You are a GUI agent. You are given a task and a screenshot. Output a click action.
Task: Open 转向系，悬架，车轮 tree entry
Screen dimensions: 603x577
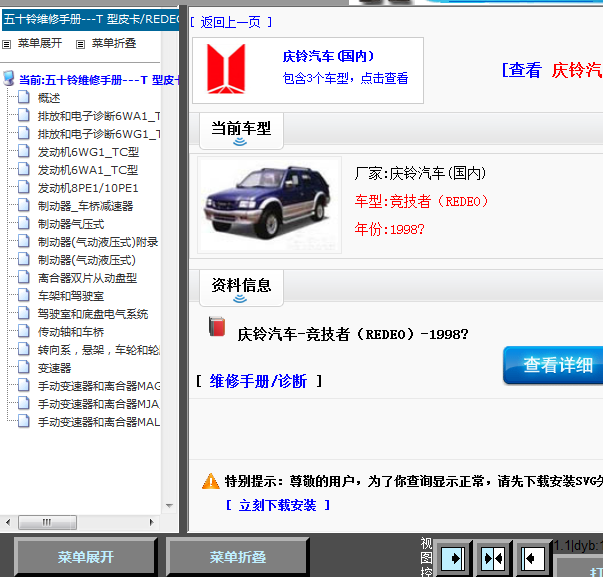99,350
